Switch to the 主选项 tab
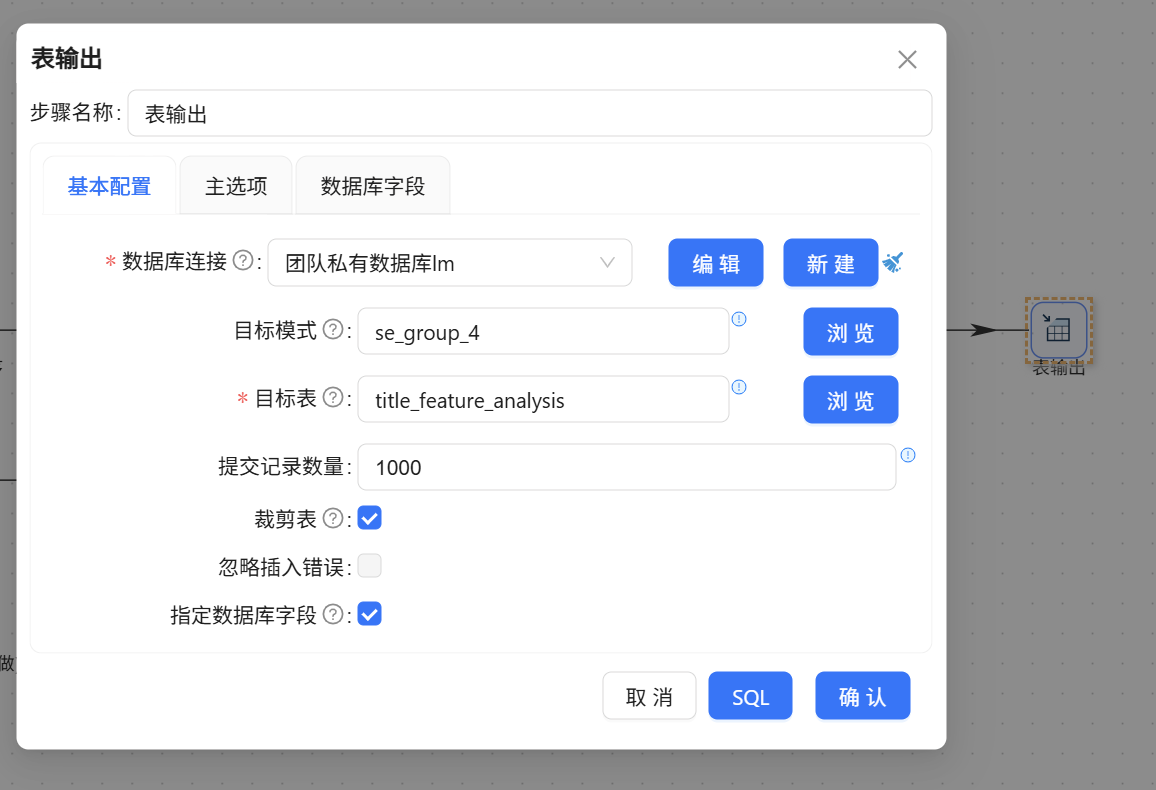Image resolution: width=1156 pixels, height=790 pixels. click(x=236, y=186)
